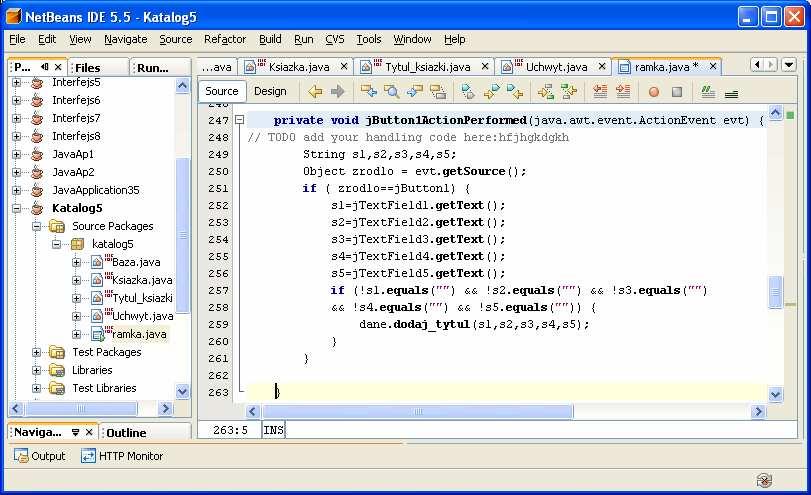Viewport: 811px width, 495px height.
Task: Close the Uchwyt.java editor tab
Action: [x=602, y=66]
